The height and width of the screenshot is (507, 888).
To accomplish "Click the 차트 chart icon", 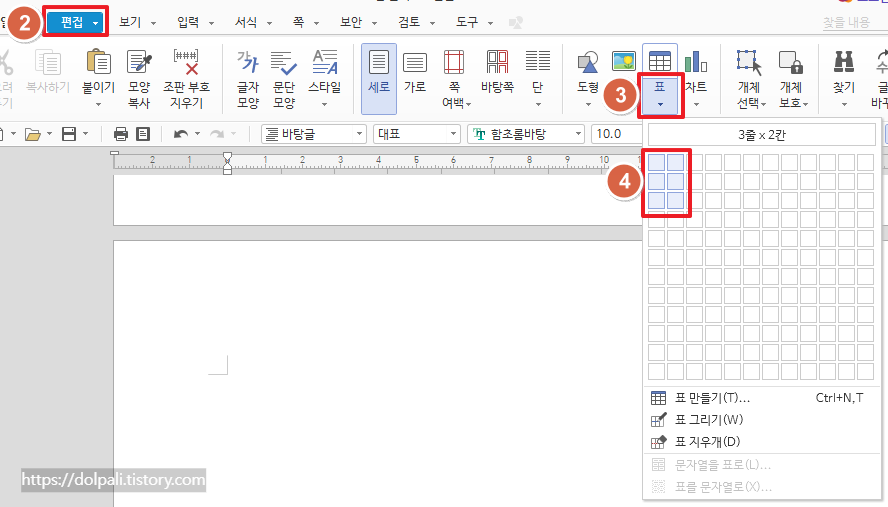I will (695, 62).
